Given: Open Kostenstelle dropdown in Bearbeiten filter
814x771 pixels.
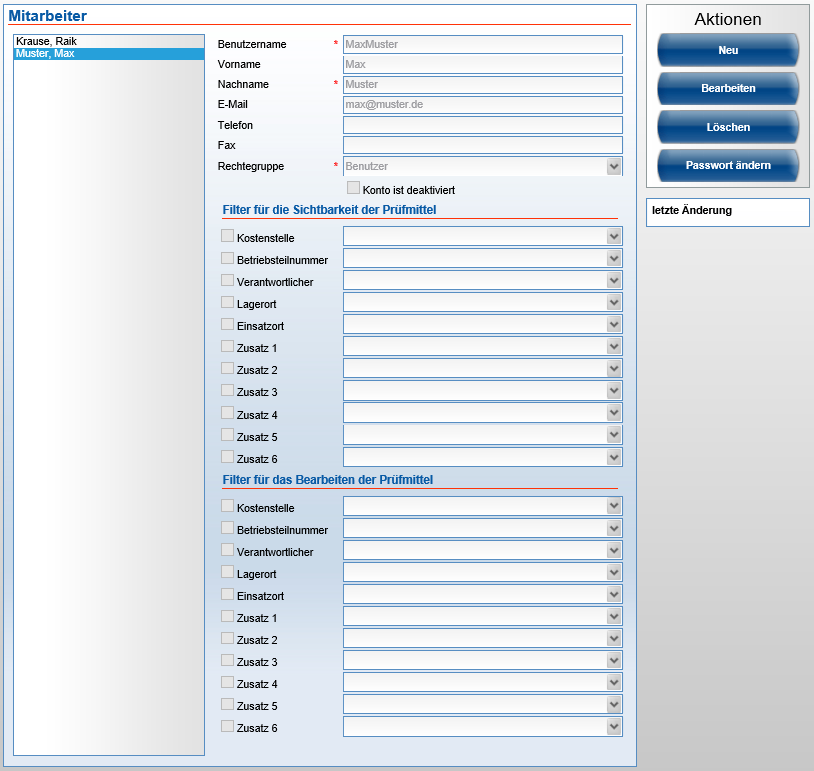Looking at the screenshot, I should 483,506.
